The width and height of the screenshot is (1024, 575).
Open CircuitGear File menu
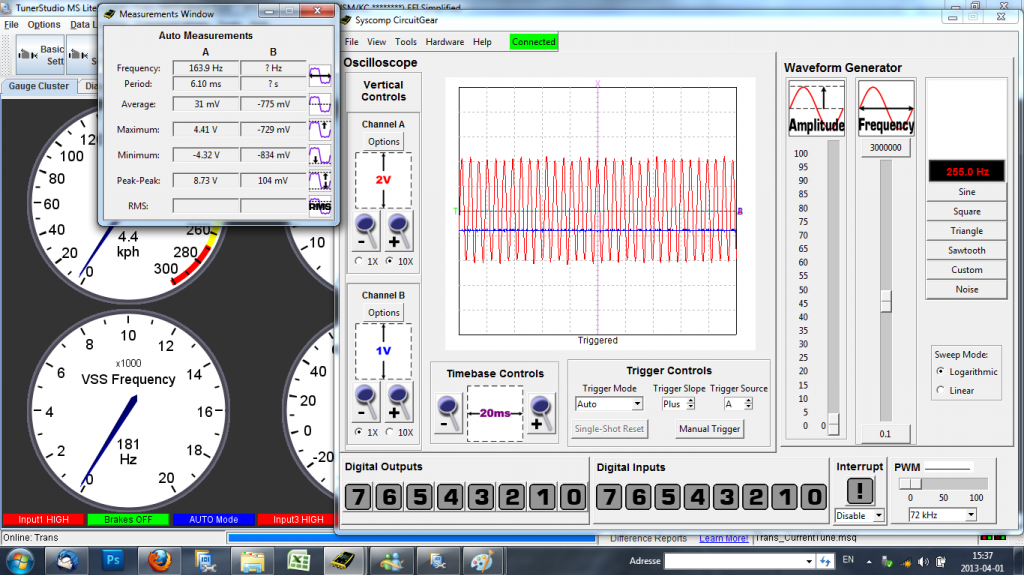tap(351, 42)
